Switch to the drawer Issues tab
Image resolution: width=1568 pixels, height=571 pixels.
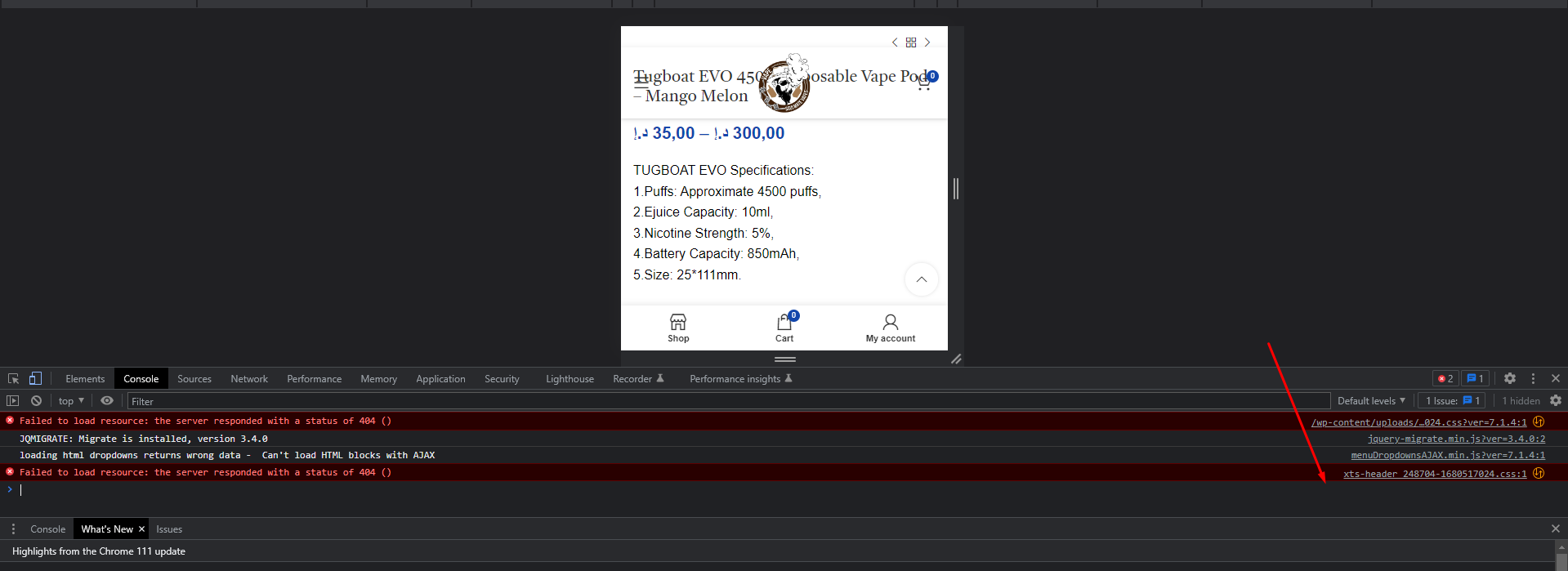[x=169, y=529]
